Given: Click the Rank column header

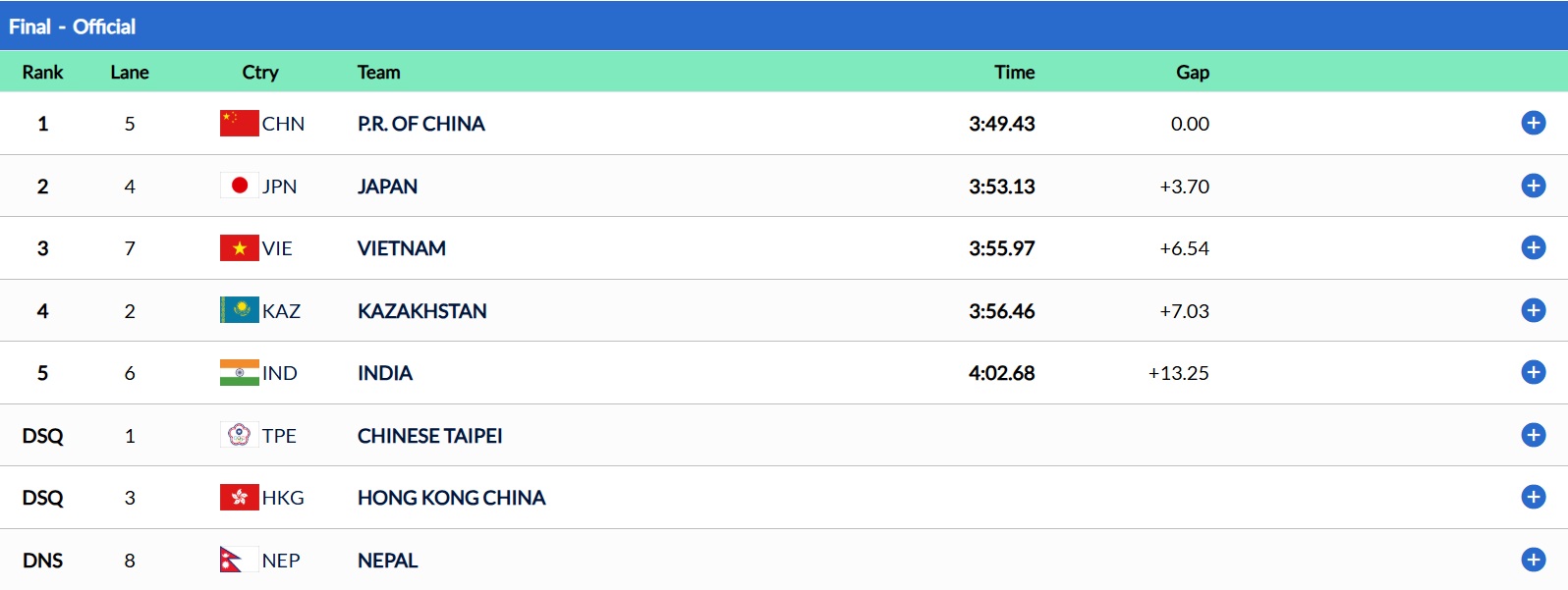Looking at the screenshot, I should click(42, 72).
